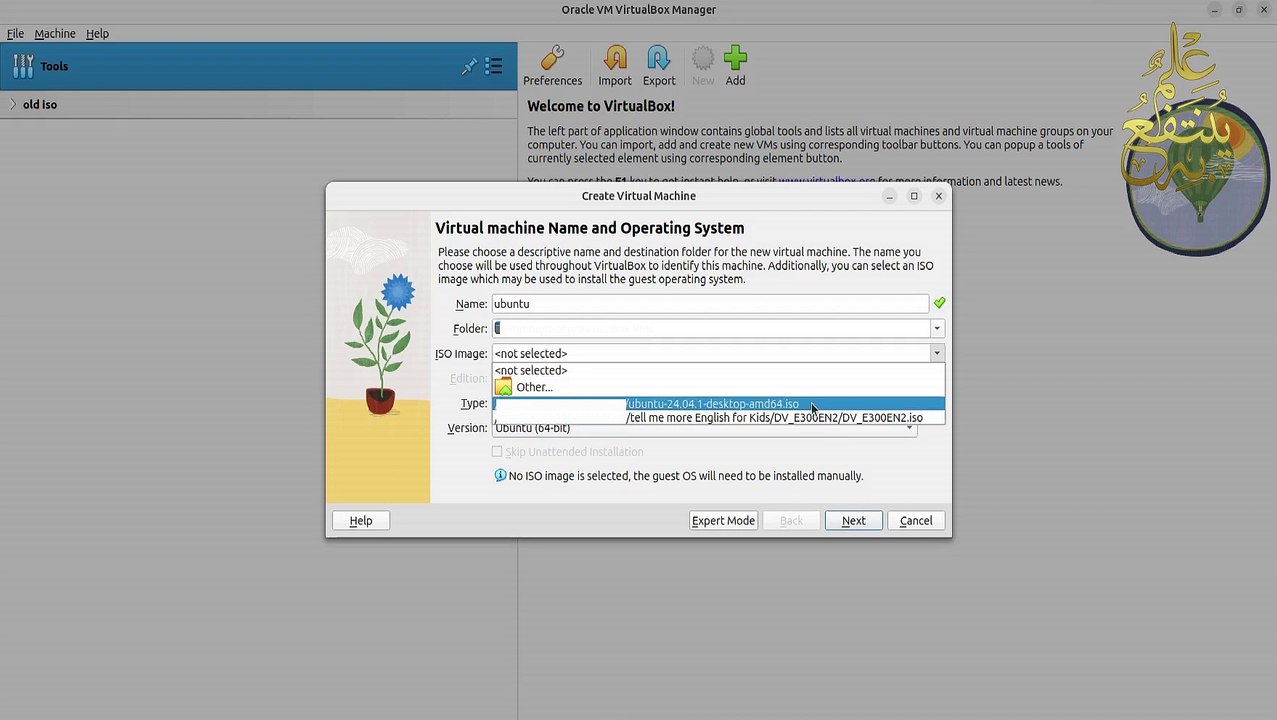This screenshot has height=720, width=1277.
Task: Click the Folder path field
Action: tap(710, 328)
